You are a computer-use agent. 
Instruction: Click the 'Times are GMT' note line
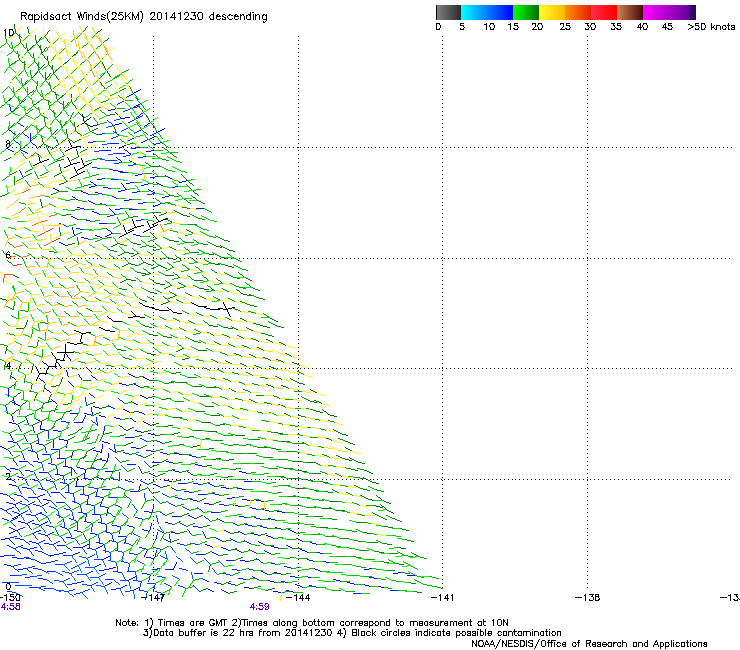point(312,623)
